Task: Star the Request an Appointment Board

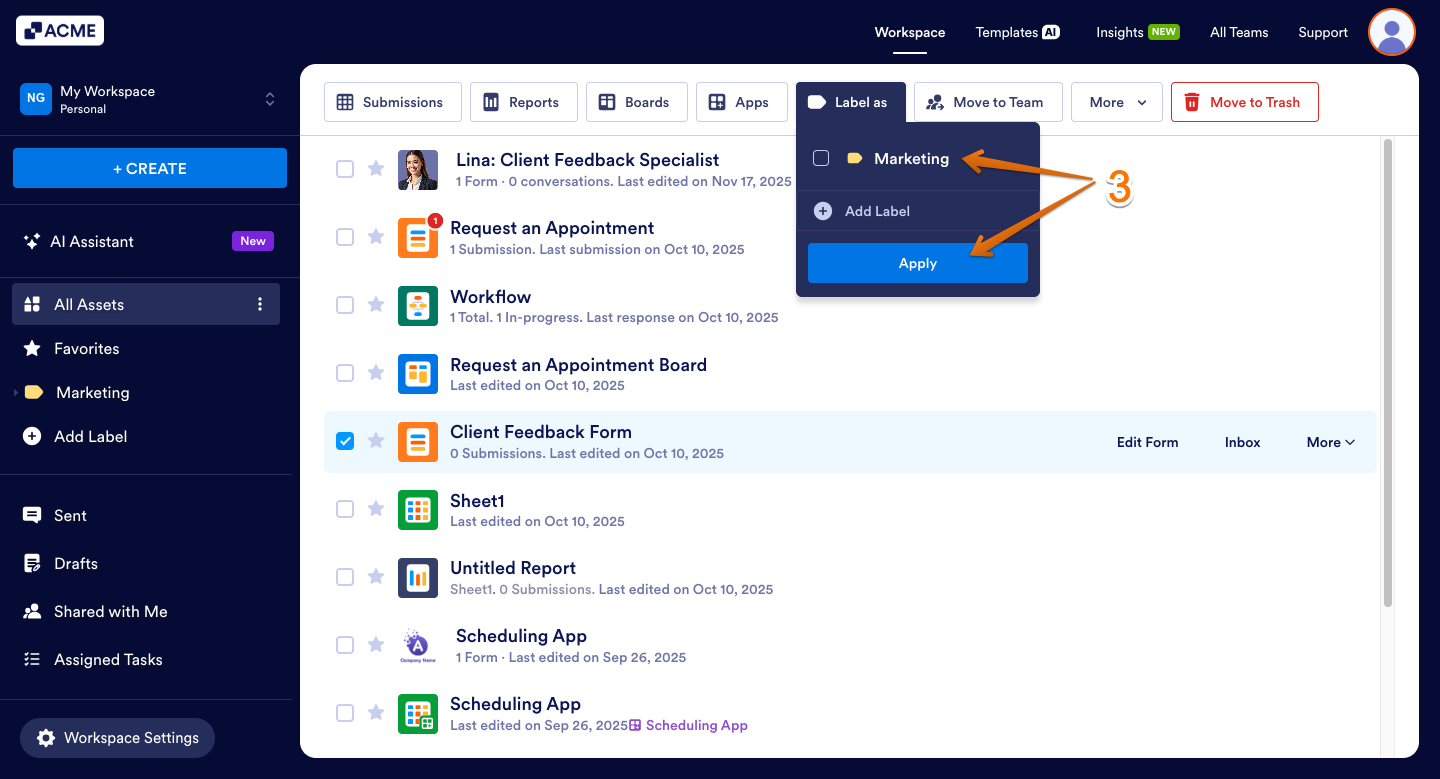Action: pos(376,373)
